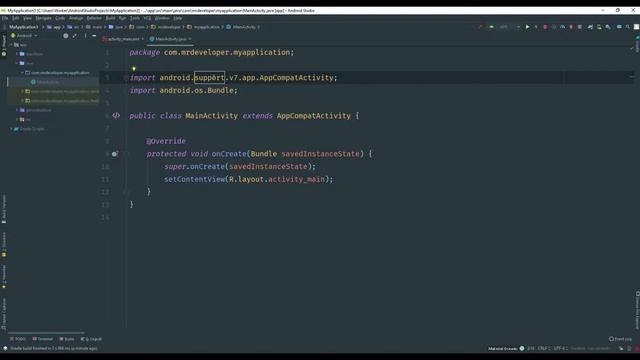This screenshot has width=640, height=360.
Task: Open the device selector dropdown arrow
Action: click(x=518, y=27)
